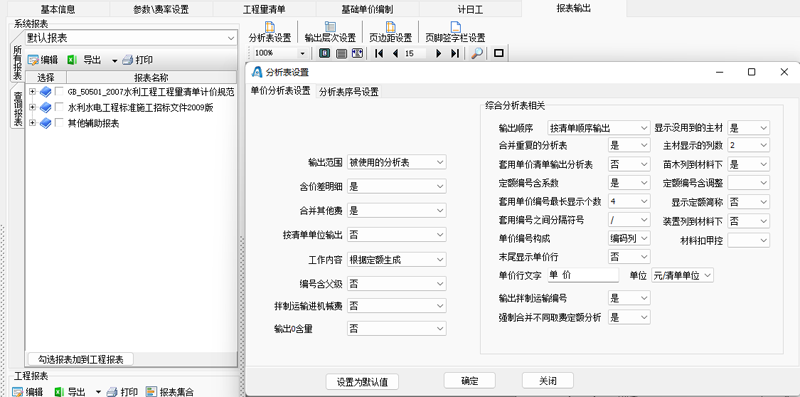800x397 pixels.
Task: Open 页边距设置 toolbar icon
Action: pos(390,27)
